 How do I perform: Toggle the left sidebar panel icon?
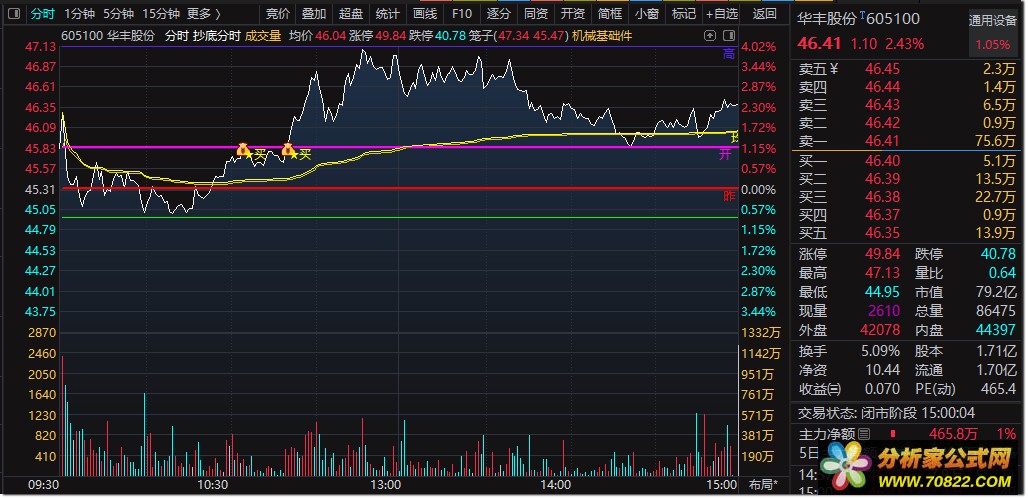point(15,13)
